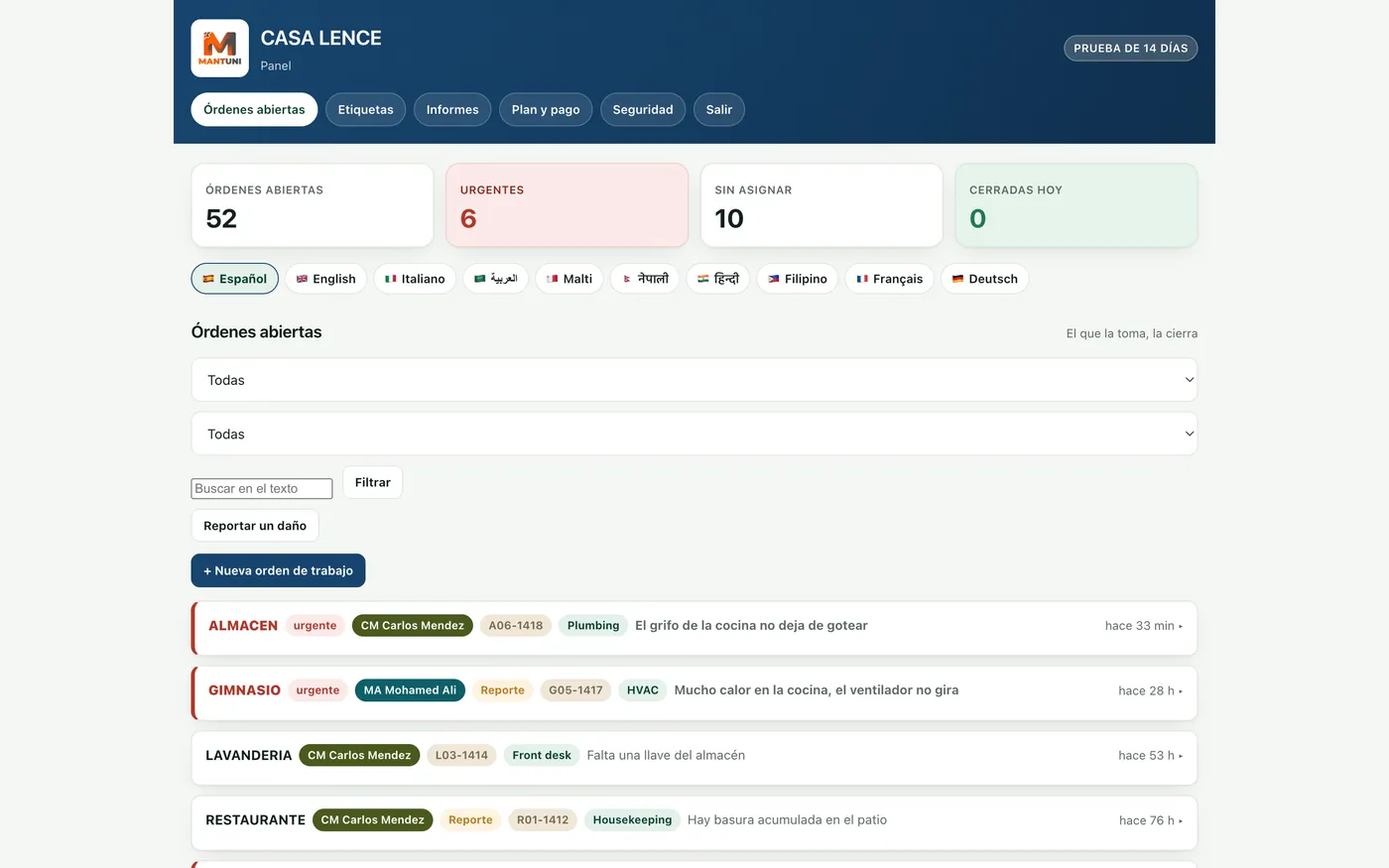Click the Filtrar button
1389x868 pixels.
[x=372, y=482]
